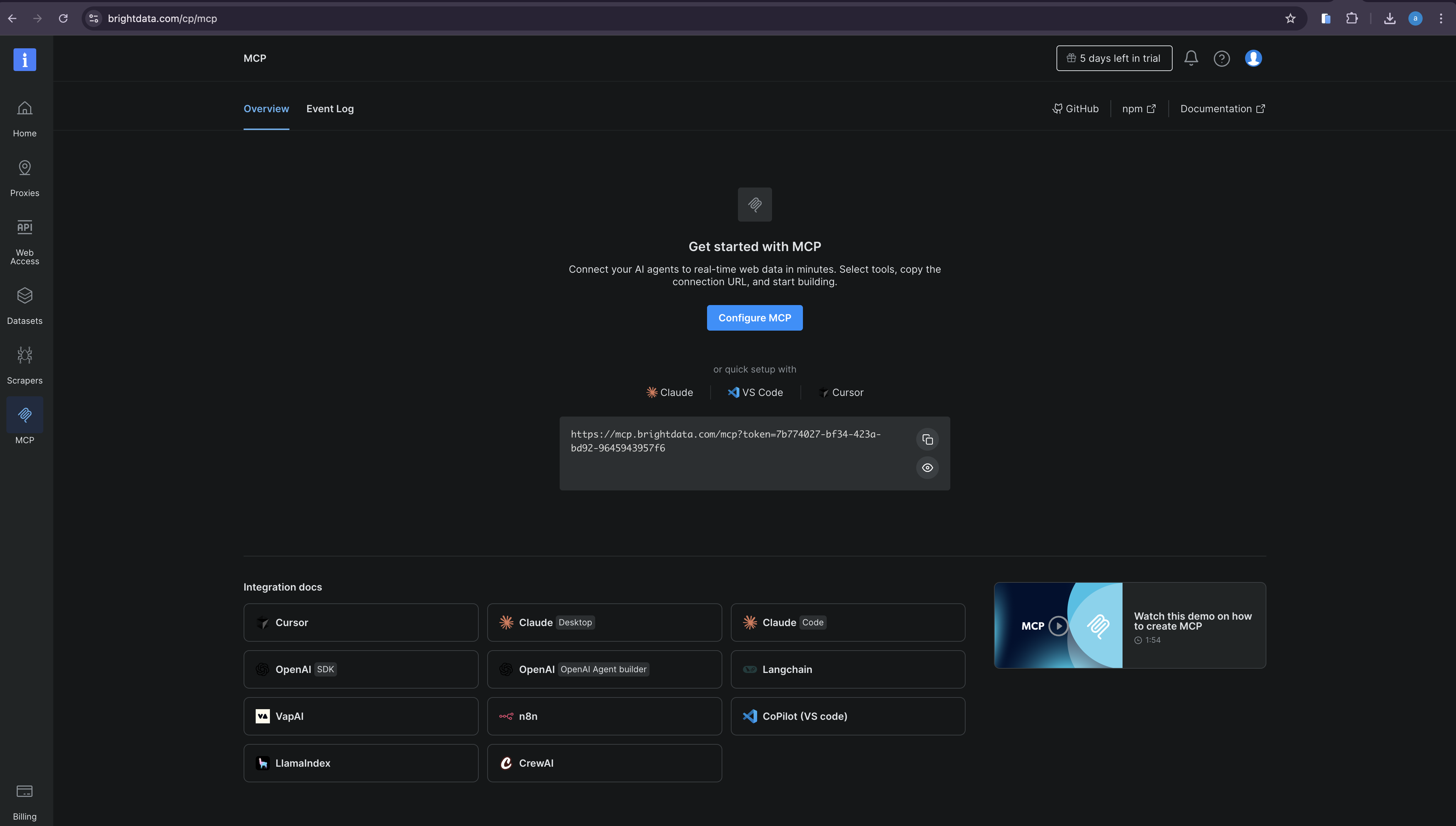The height and width of the screenshot is (826, 1456).
Task: Open the GitHub link
Action: pos(1075,108)
